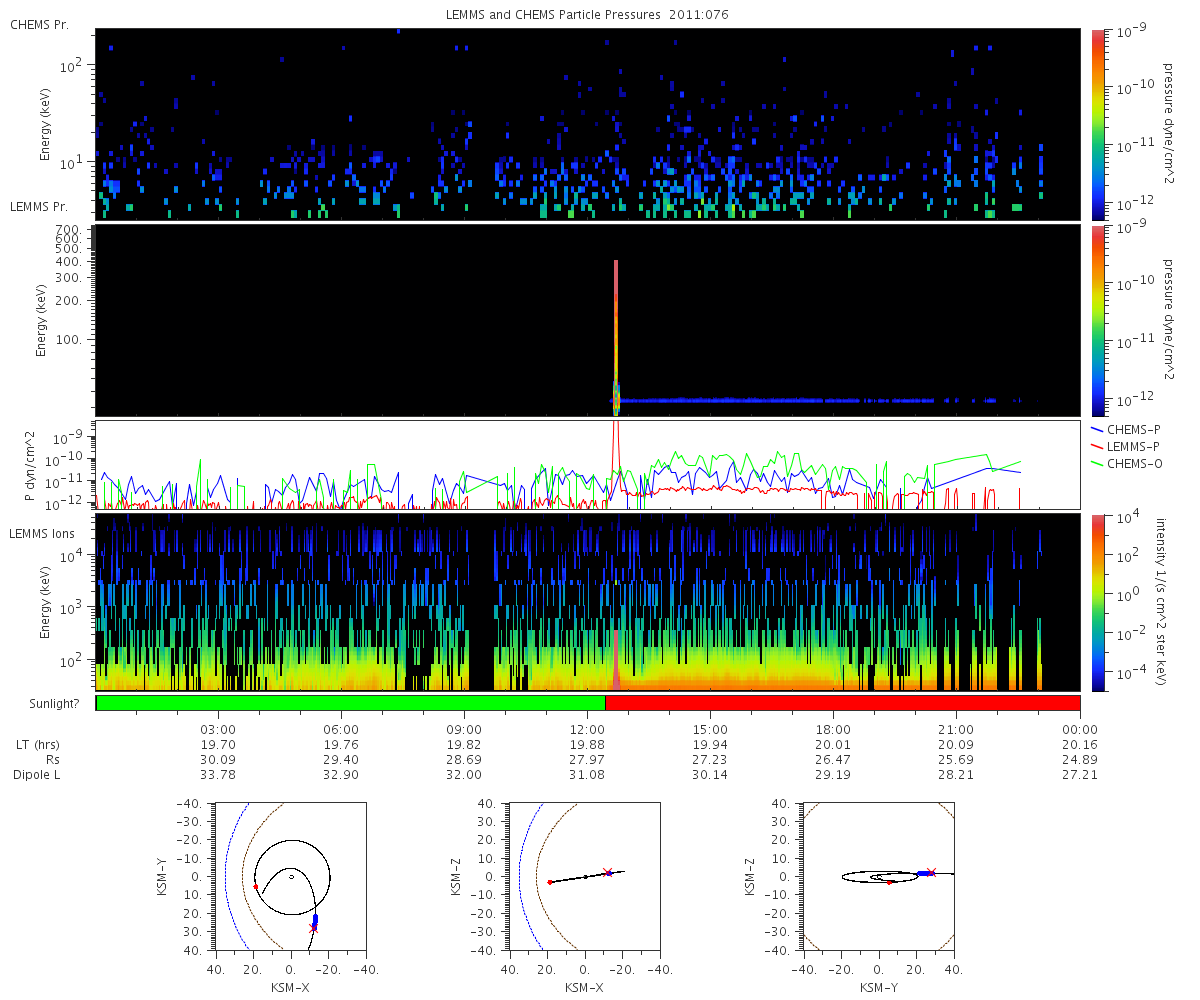The image size is (1200, 1000).
Task: Click the LEMMS Ions panel label
Action: click(43, 535)
